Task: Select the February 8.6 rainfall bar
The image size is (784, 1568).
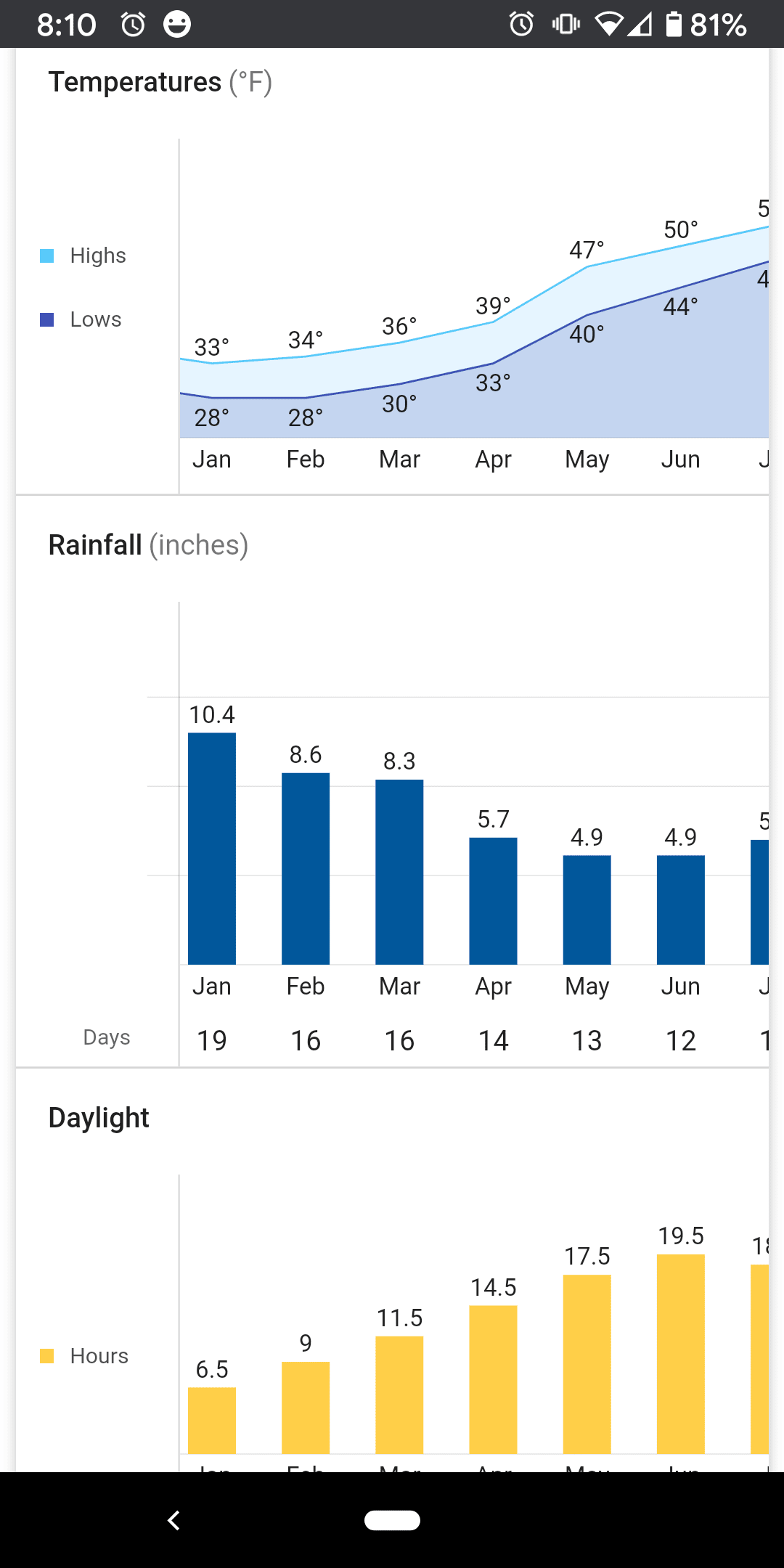Action: [x=306, y=868]
